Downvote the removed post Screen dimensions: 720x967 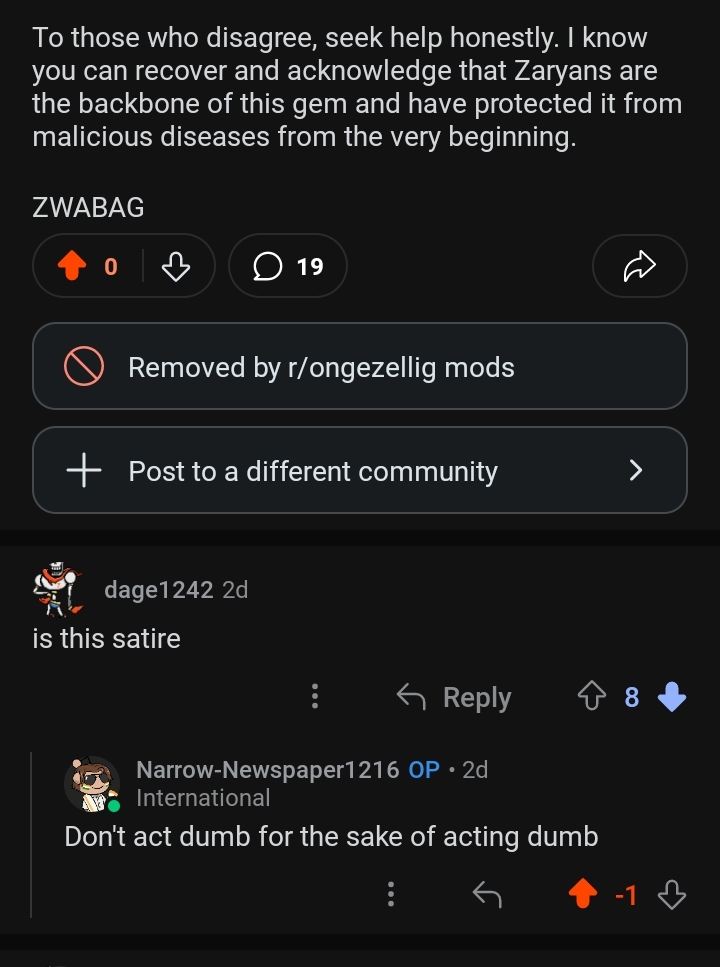pos(175,266)
